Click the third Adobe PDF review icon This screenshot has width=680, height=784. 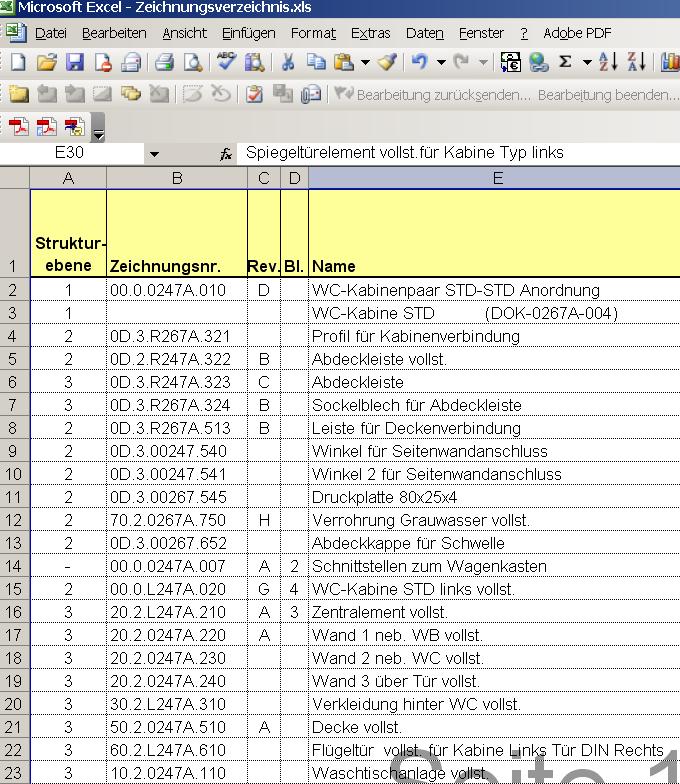pos(74,126)
